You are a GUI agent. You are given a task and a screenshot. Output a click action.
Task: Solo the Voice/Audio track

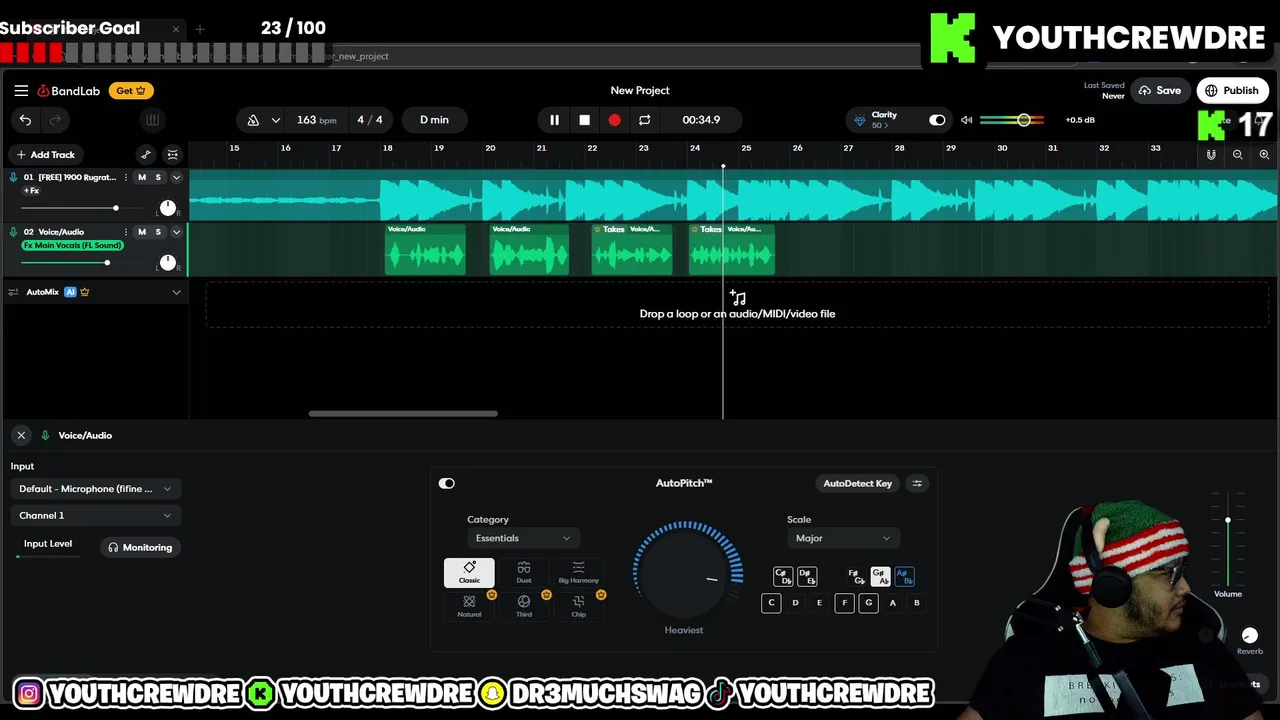coord(158,232)
